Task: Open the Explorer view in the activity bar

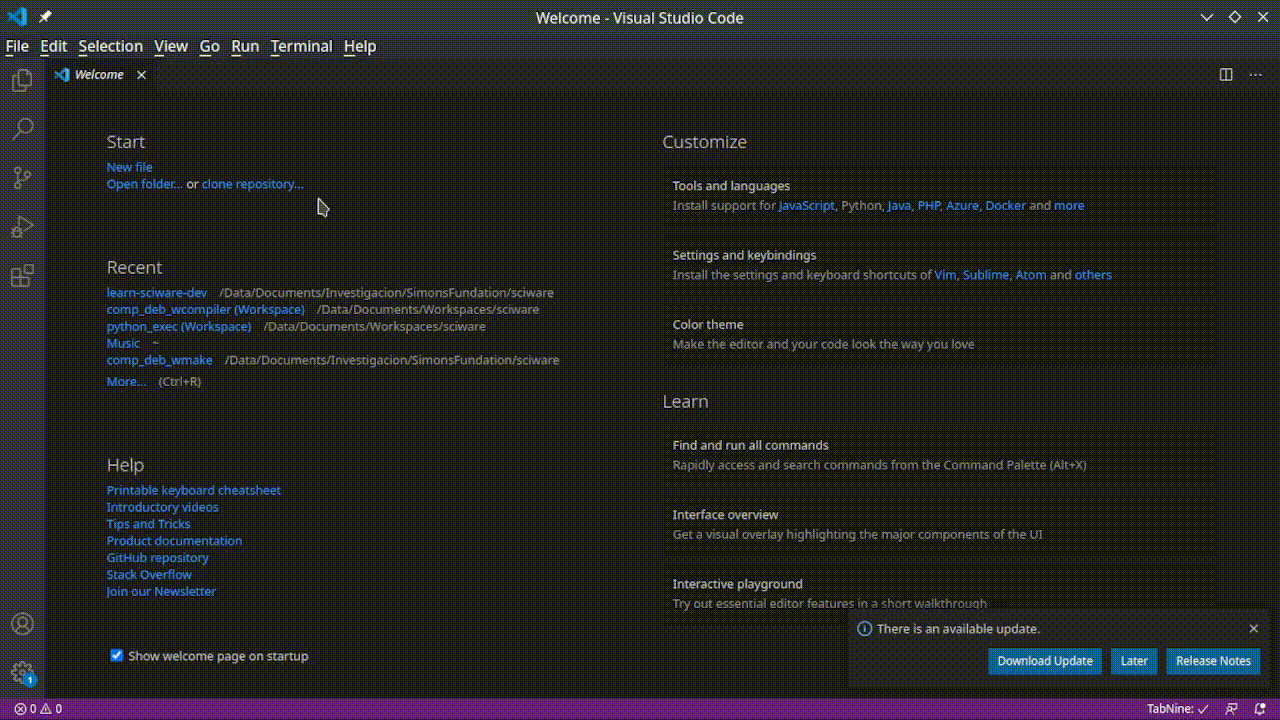Action: pos(22,81)
